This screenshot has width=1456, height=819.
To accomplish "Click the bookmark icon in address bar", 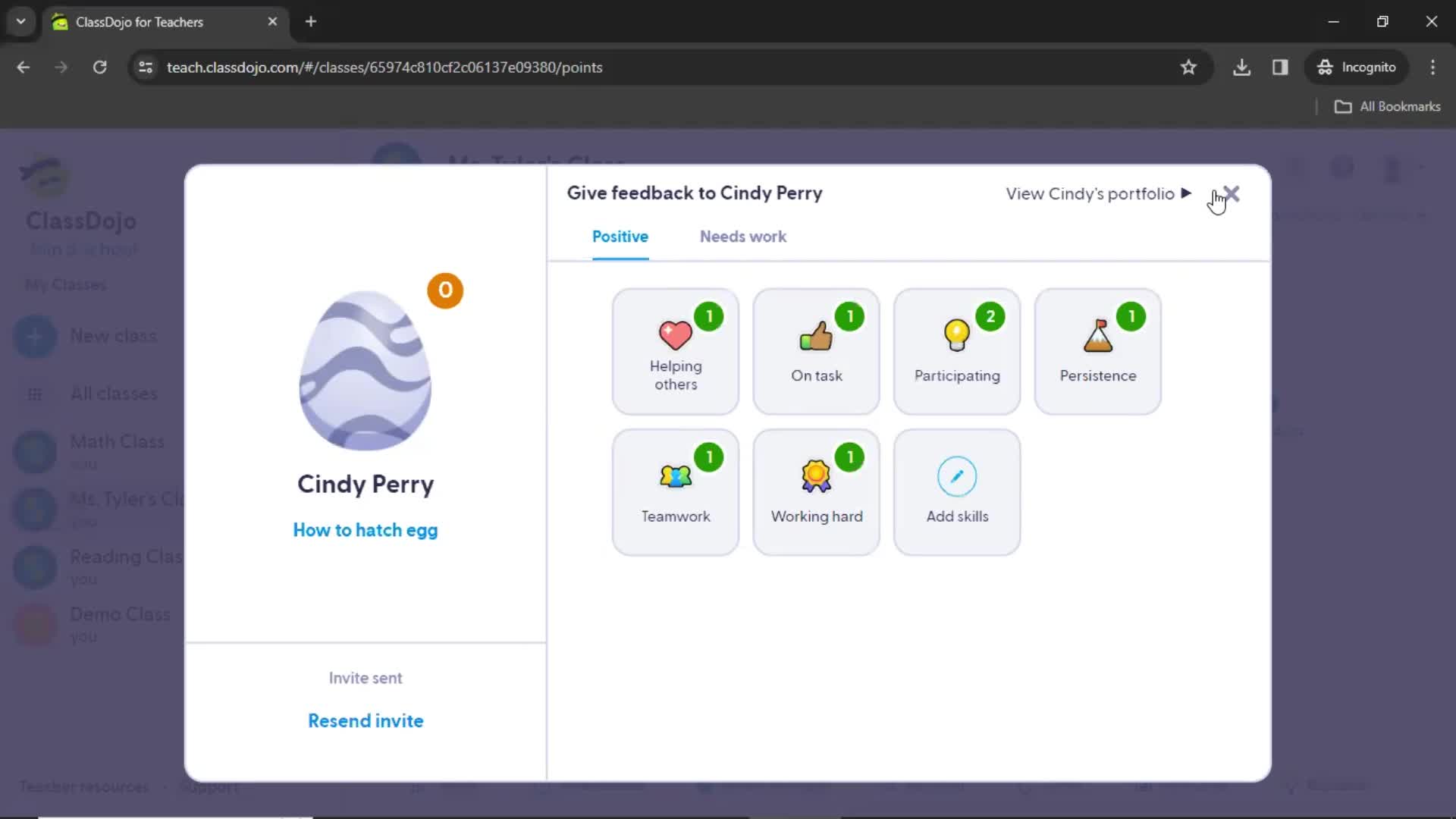I will tap(1189, 67).
